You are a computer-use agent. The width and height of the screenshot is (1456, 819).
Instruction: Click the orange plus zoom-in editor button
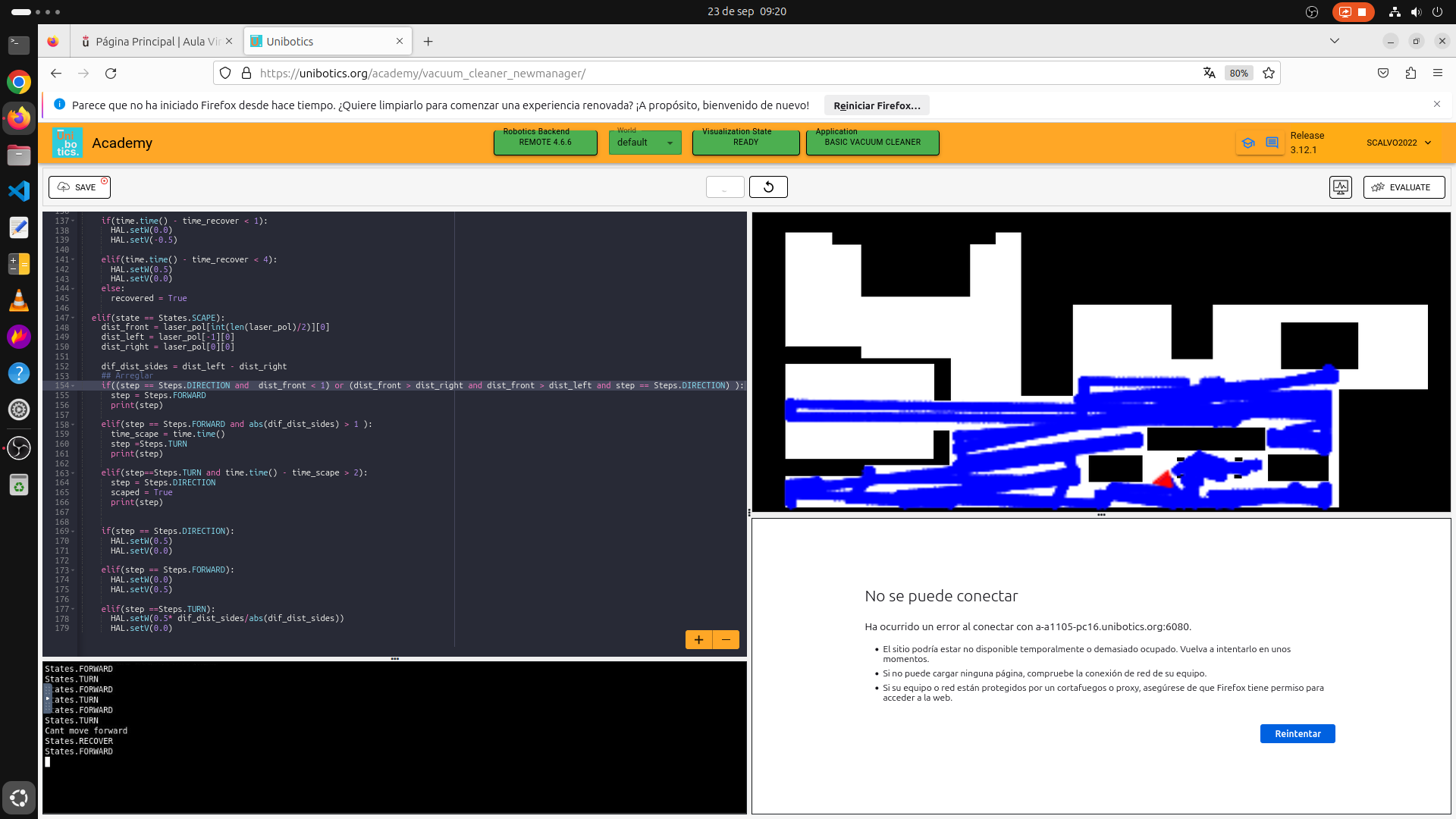[698, 640]
